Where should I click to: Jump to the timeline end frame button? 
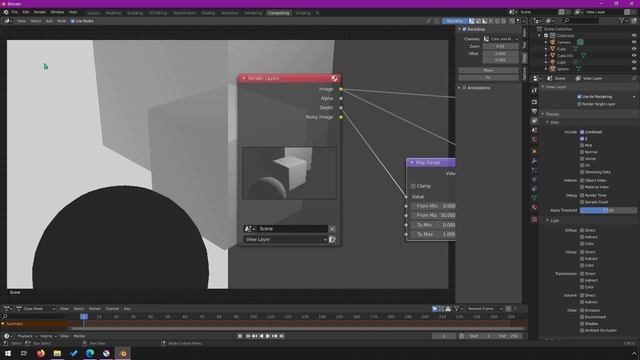pos(281,336)
